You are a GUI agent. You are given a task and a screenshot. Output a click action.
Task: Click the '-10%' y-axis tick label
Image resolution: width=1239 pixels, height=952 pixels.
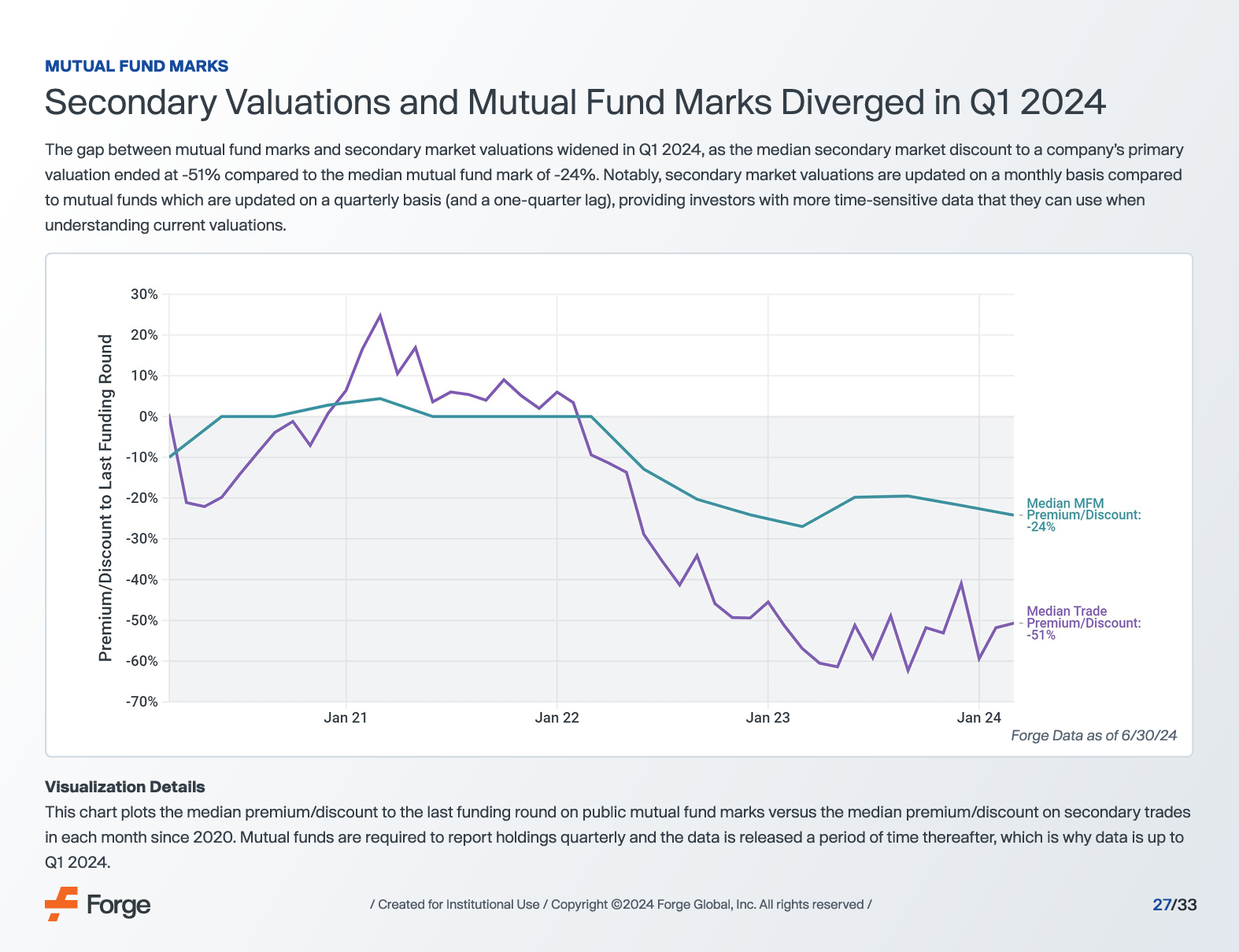tap(142, 458)
